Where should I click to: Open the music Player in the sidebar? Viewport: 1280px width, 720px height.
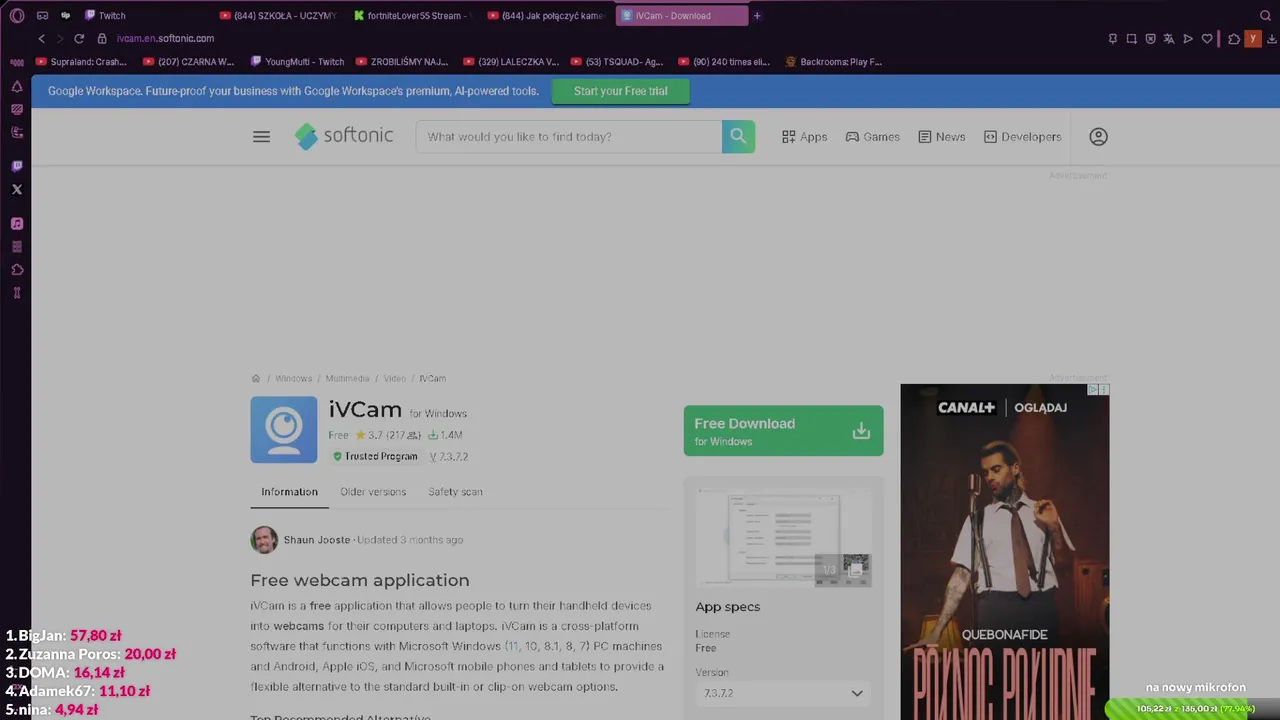click(x=17, y=224)
